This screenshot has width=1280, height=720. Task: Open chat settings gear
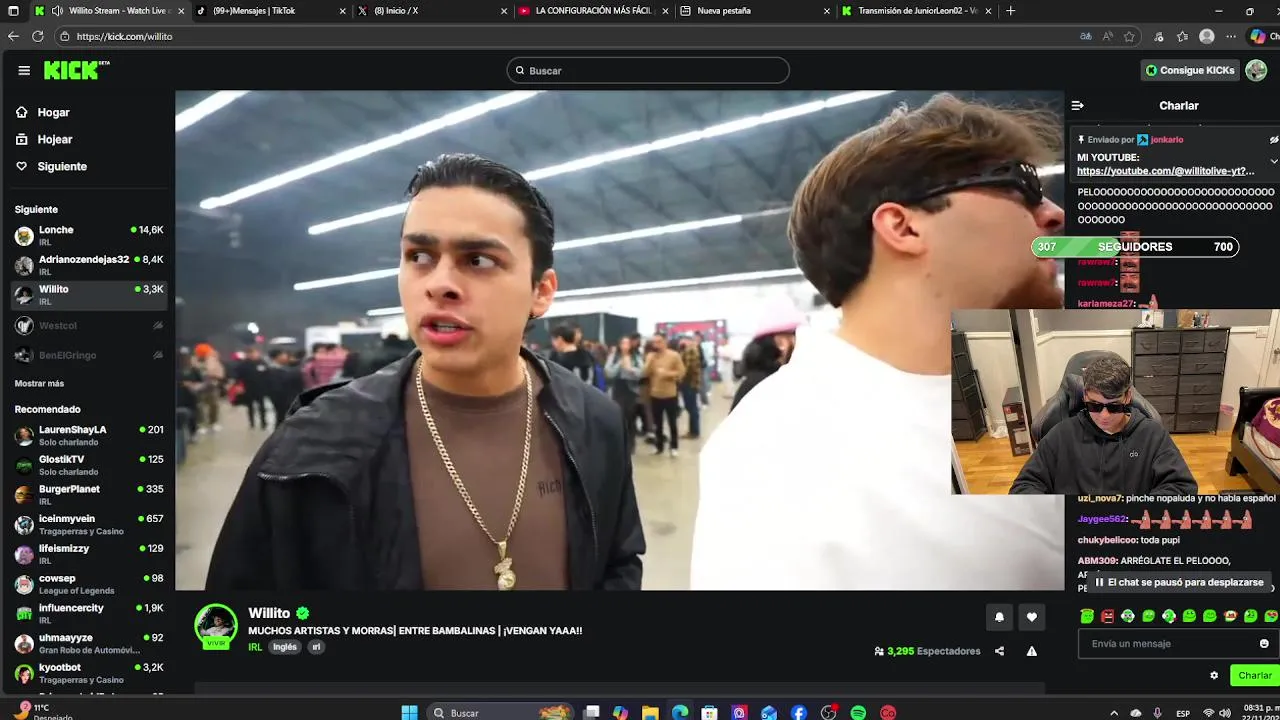pos(1214,675)
